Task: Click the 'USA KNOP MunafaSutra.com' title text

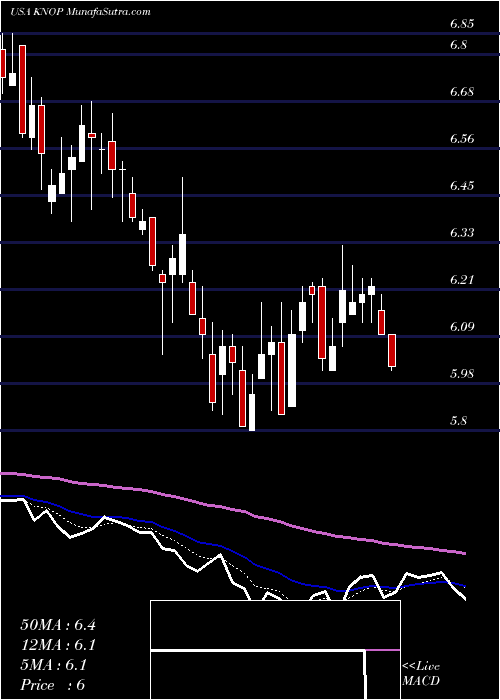Action: point(80,12)
